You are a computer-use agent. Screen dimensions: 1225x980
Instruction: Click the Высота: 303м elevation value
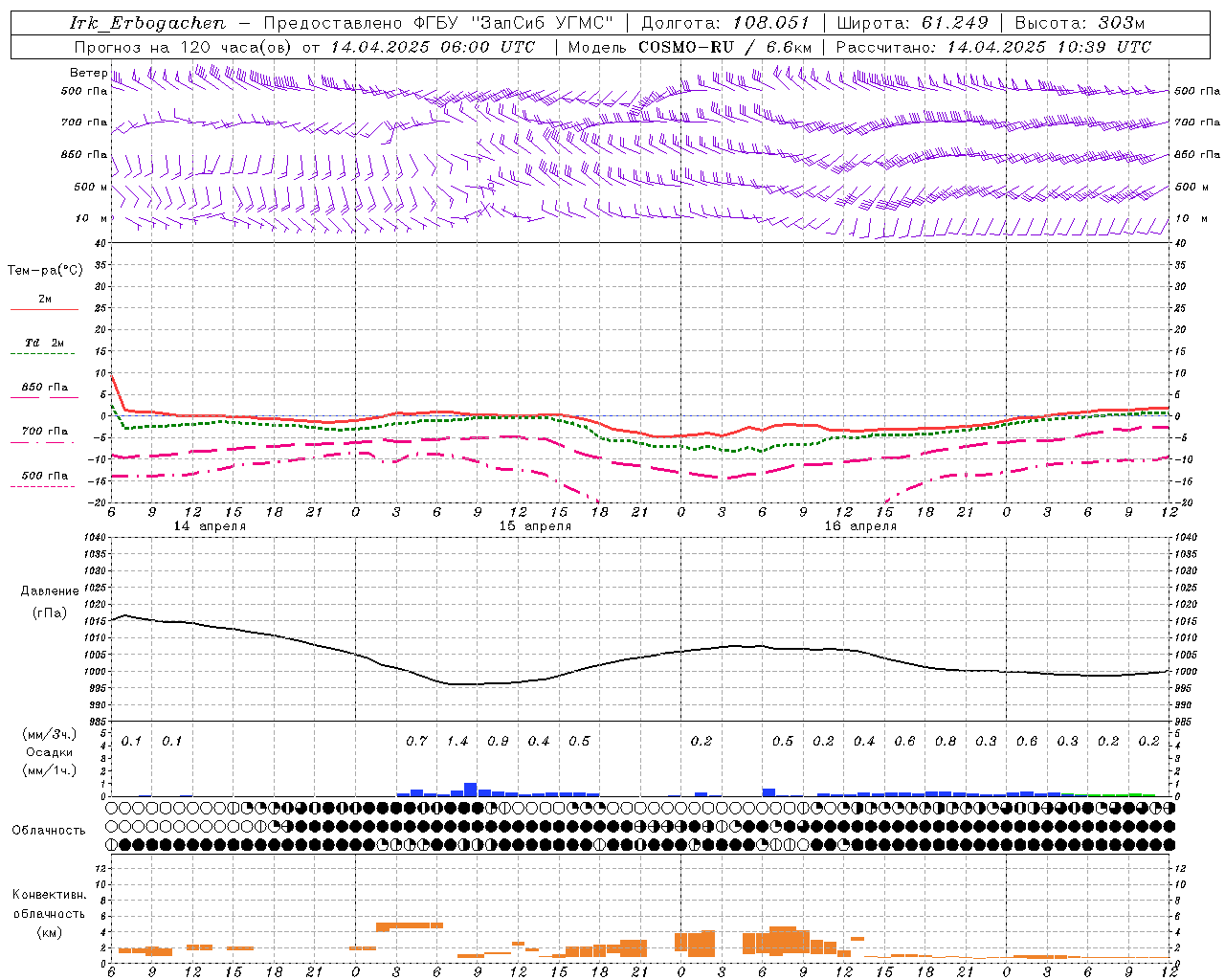point(1080,23)
